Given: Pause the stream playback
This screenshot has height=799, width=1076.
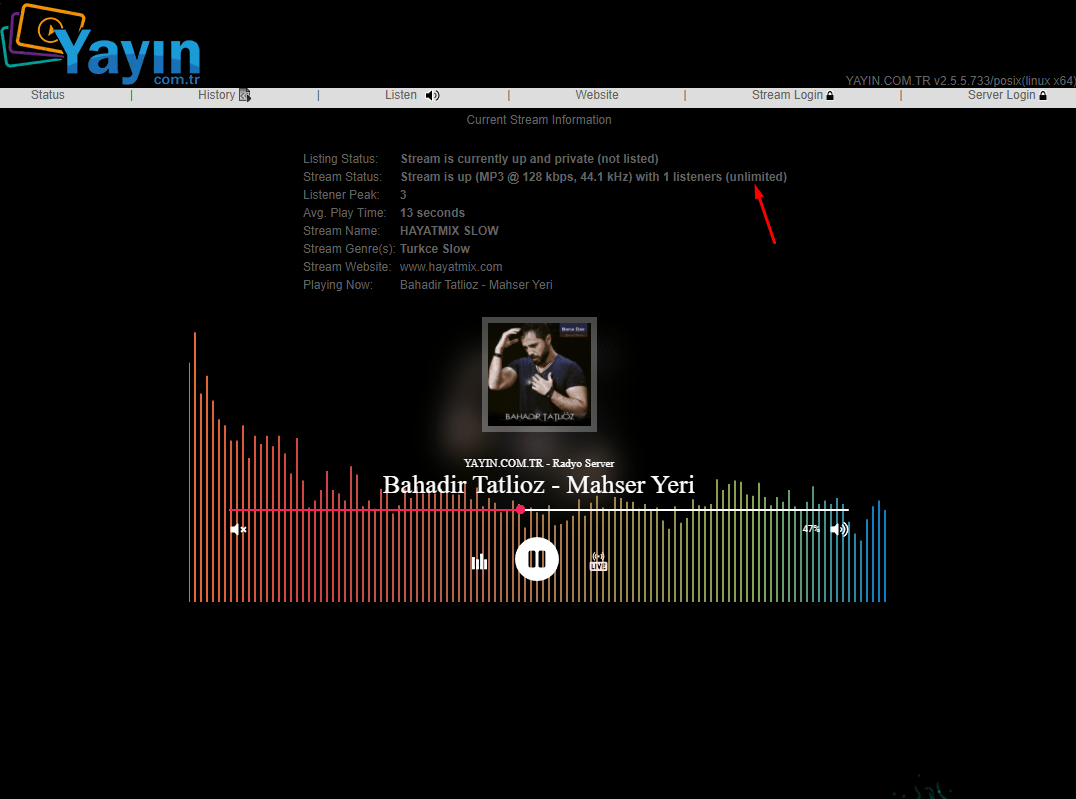Looking at the screenshot, I should coord(537,559).
